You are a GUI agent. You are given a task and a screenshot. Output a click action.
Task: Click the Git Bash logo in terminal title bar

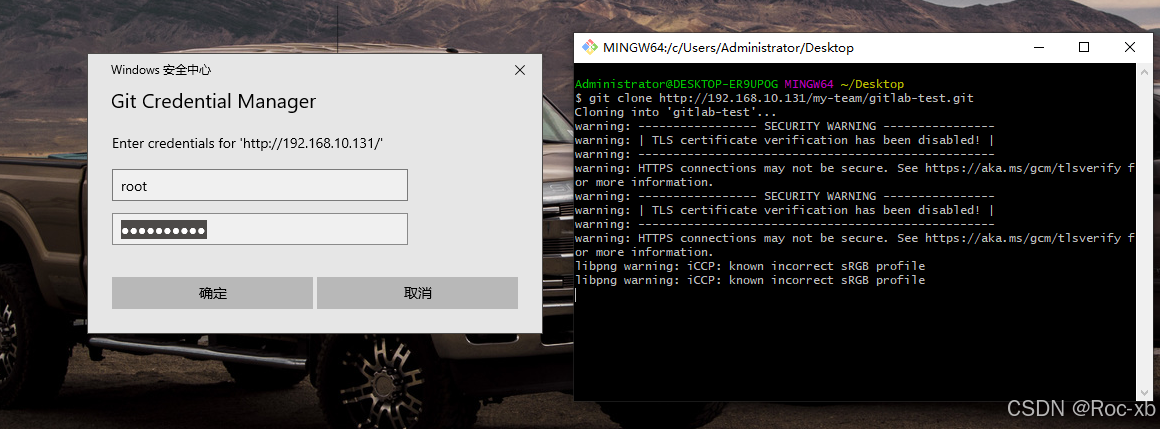point(590,48)
